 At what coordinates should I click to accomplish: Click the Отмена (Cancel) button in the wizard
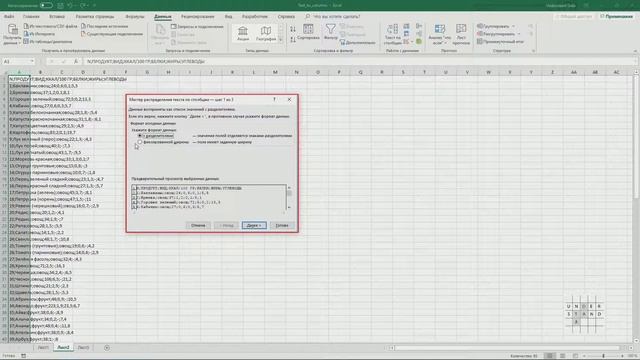pos(198,225)
